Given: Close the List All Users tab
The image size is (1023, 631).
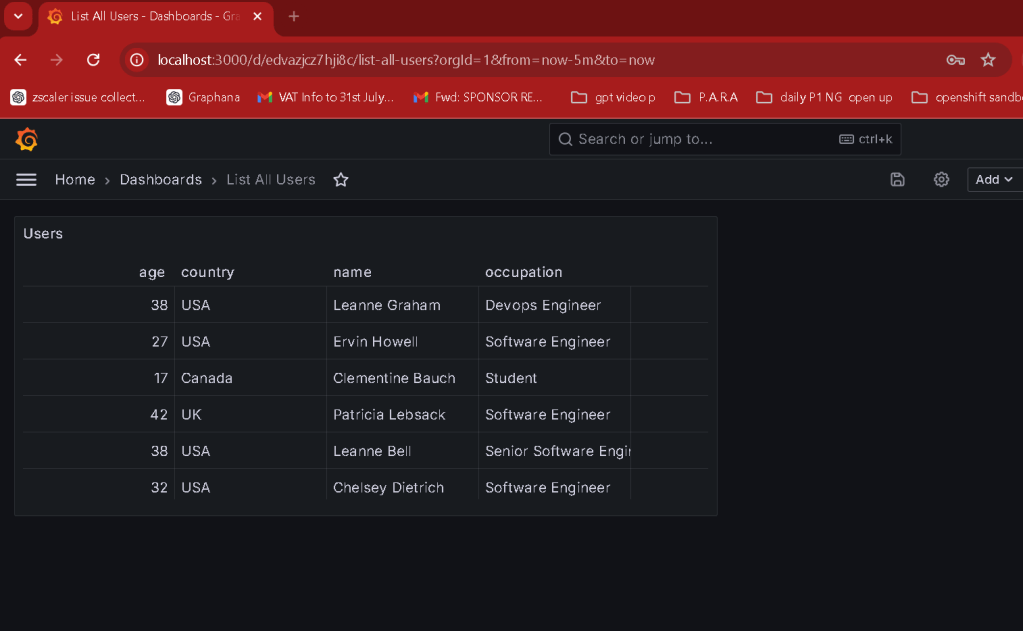Looking at the screenshot, I should 257,16.
